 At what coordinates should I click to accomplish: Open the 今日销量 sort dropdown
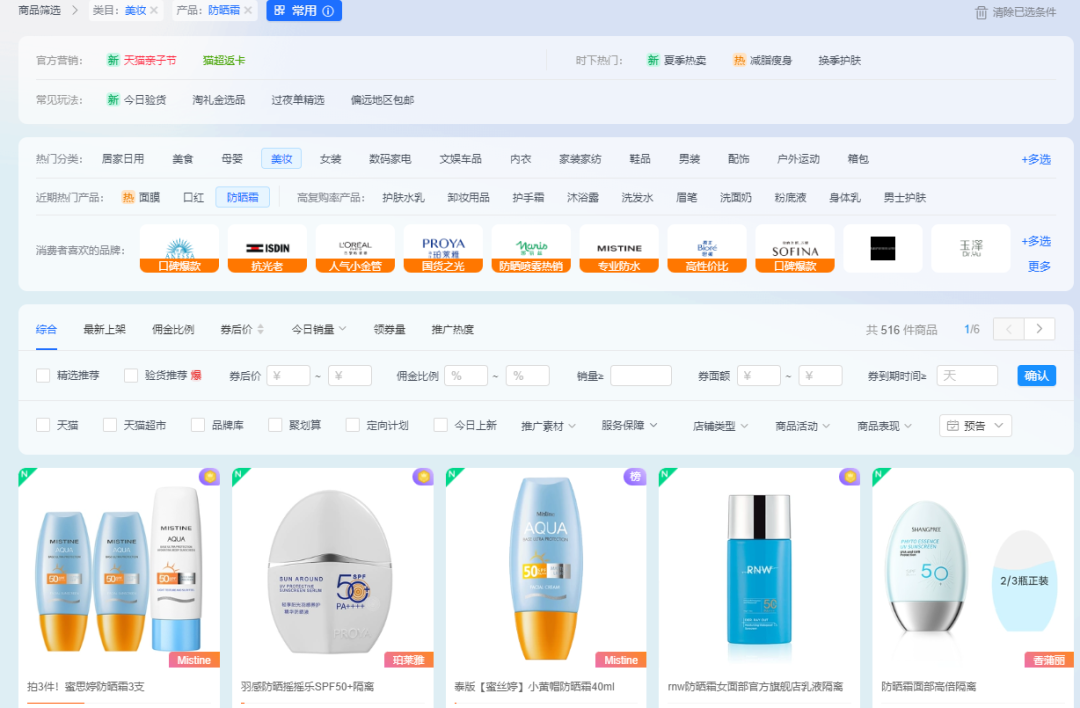(x=319, y=329)
